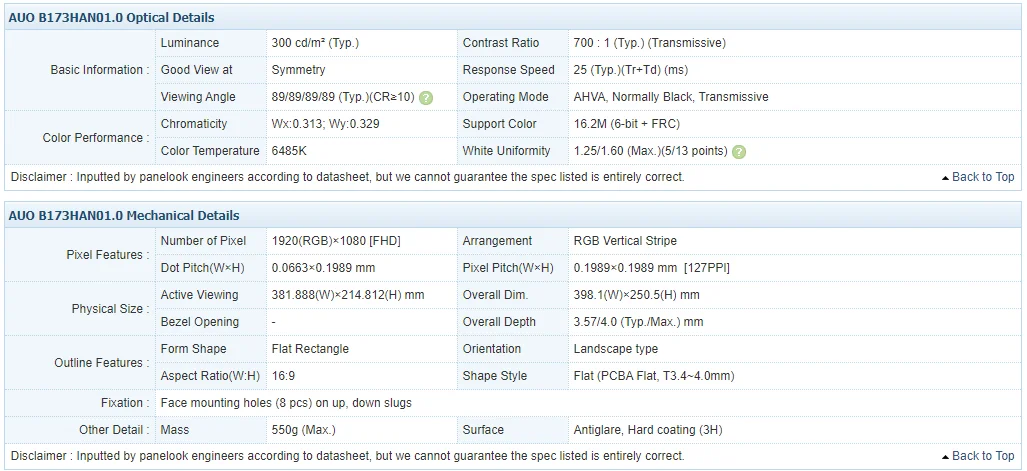
Task: Click the Flat (PCBA Flat, T3.4~4.0mm) shape style
Action: click(x=654, y=376)
